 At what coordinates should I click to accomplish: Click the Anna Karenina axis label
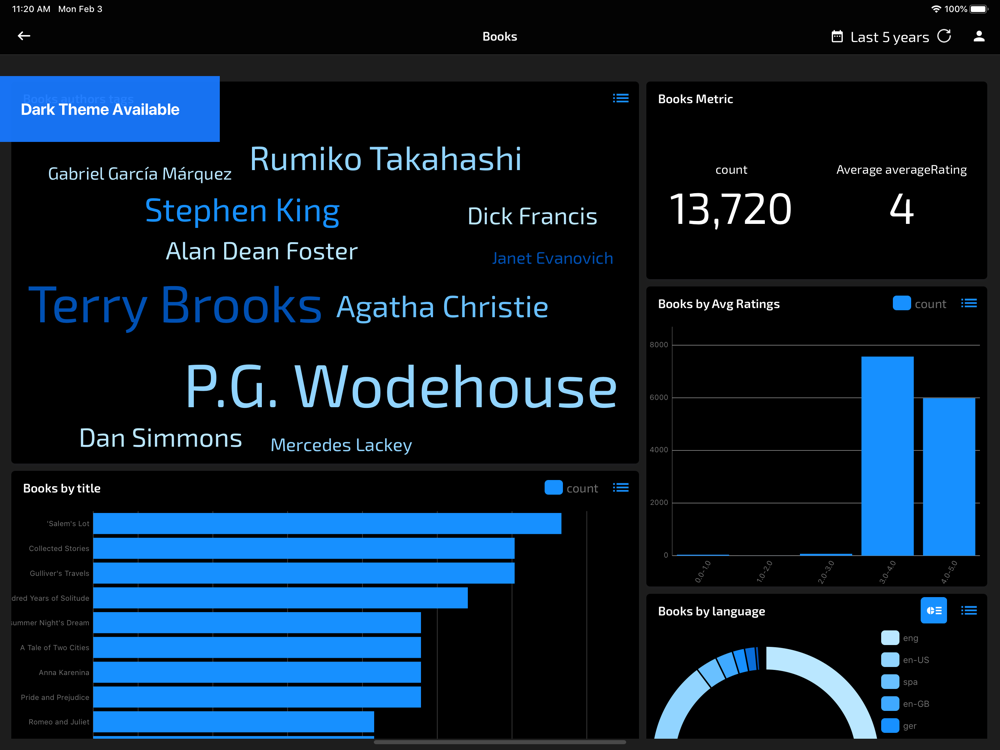pos(64,672)
